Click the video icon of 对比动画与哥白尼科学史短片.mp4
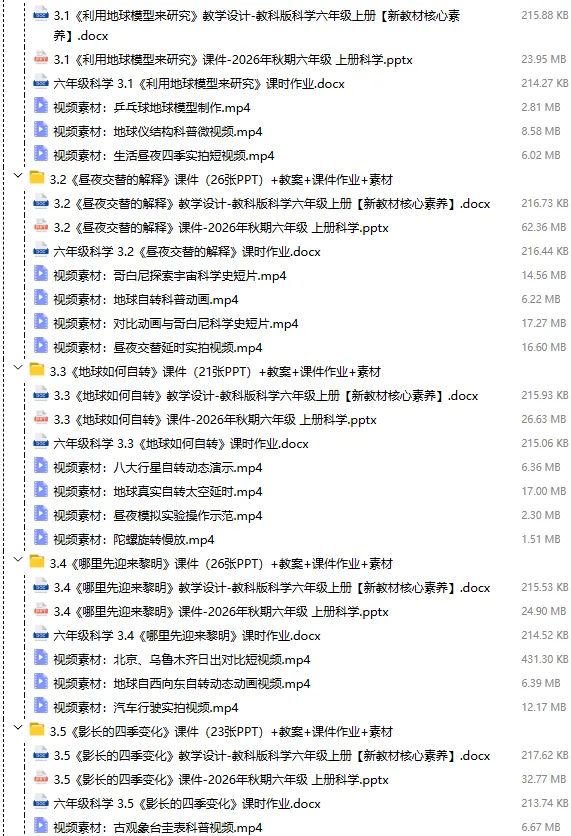571x836 pixels. click(41, 322)
